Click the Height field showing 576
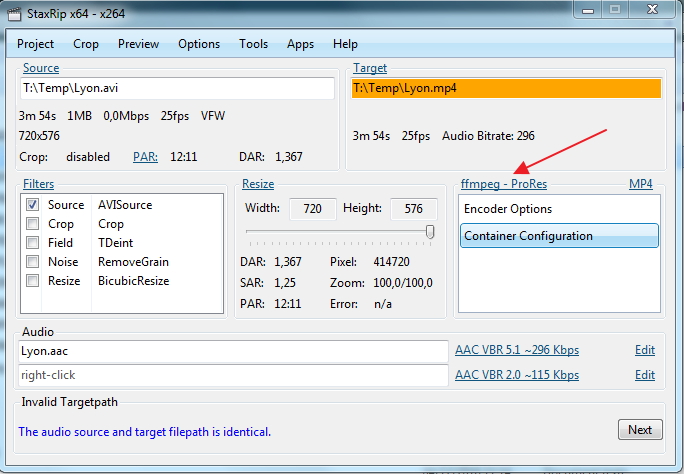This screenshot has height=474, width=684. [x=414, y=209]
